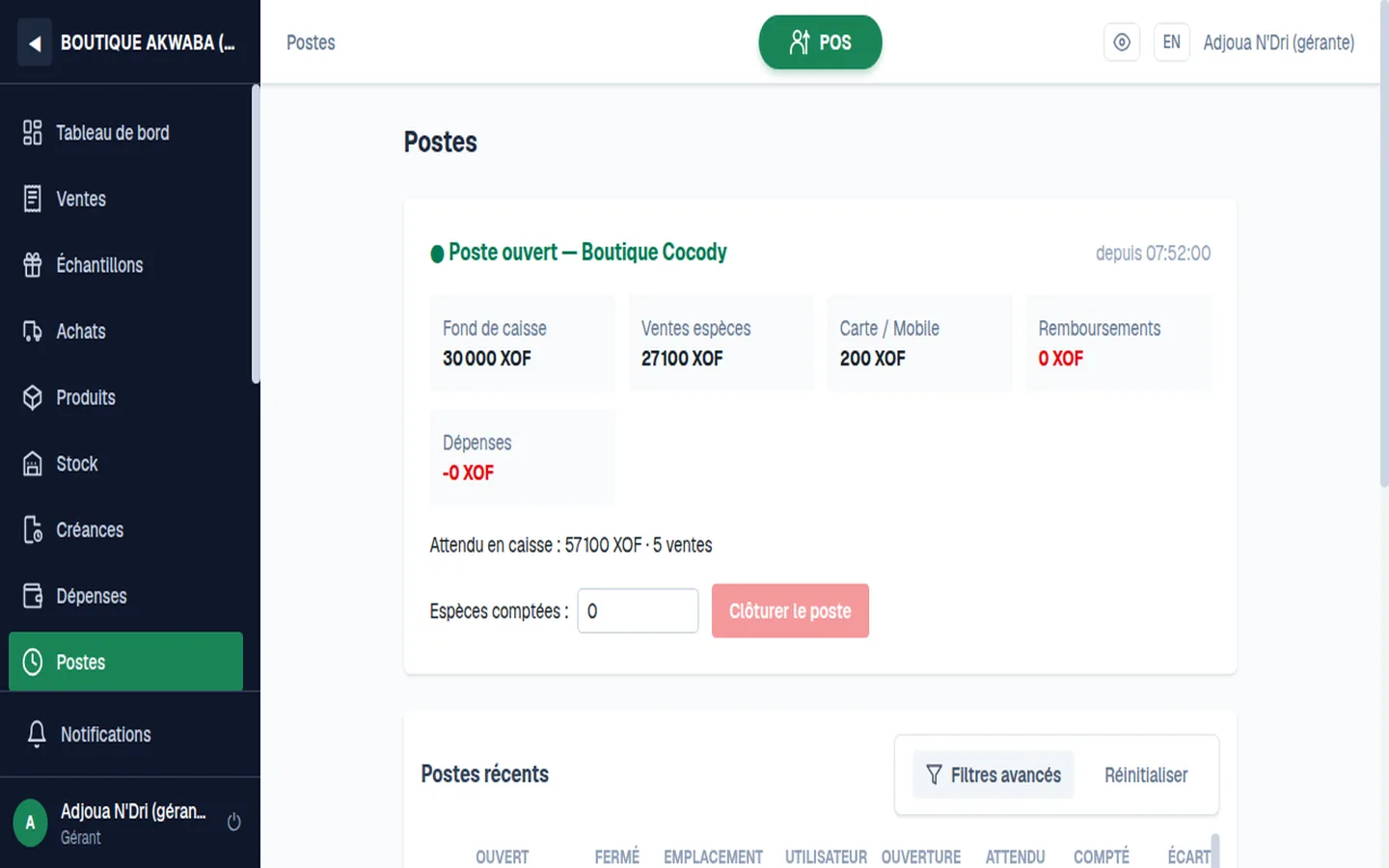Click the funnel filter icon
The height and width of the screenshot is (868, 1389).
[934, 775]
